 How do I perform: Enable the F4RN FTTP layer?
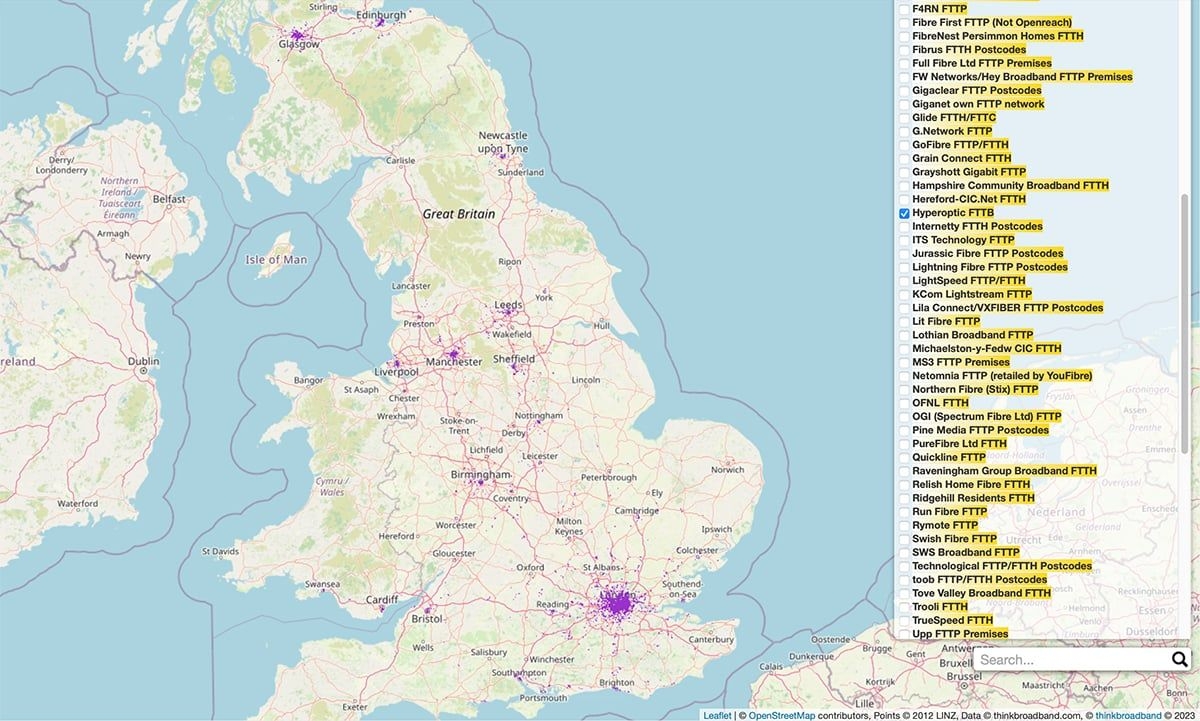coord(904,9)
